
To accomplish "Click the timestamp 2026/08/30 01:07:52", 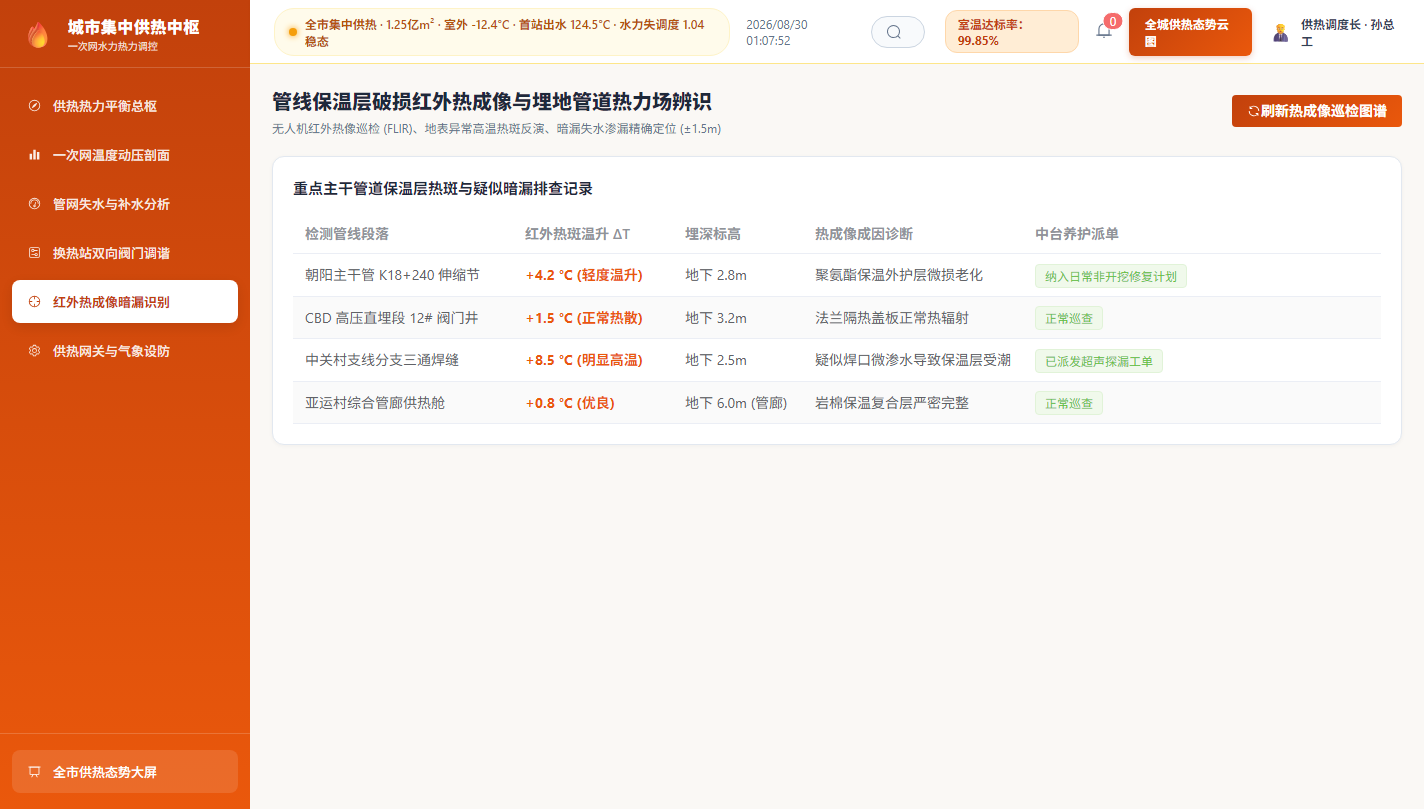I will (x=777, y=32).
